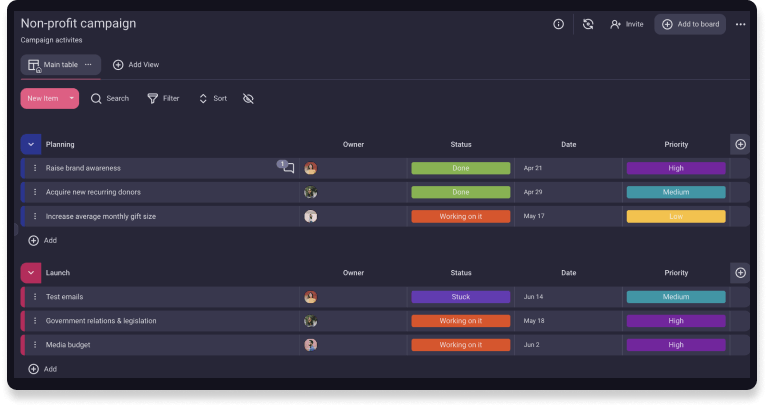Click the activity log refresh icon

[x=588, y=24]
